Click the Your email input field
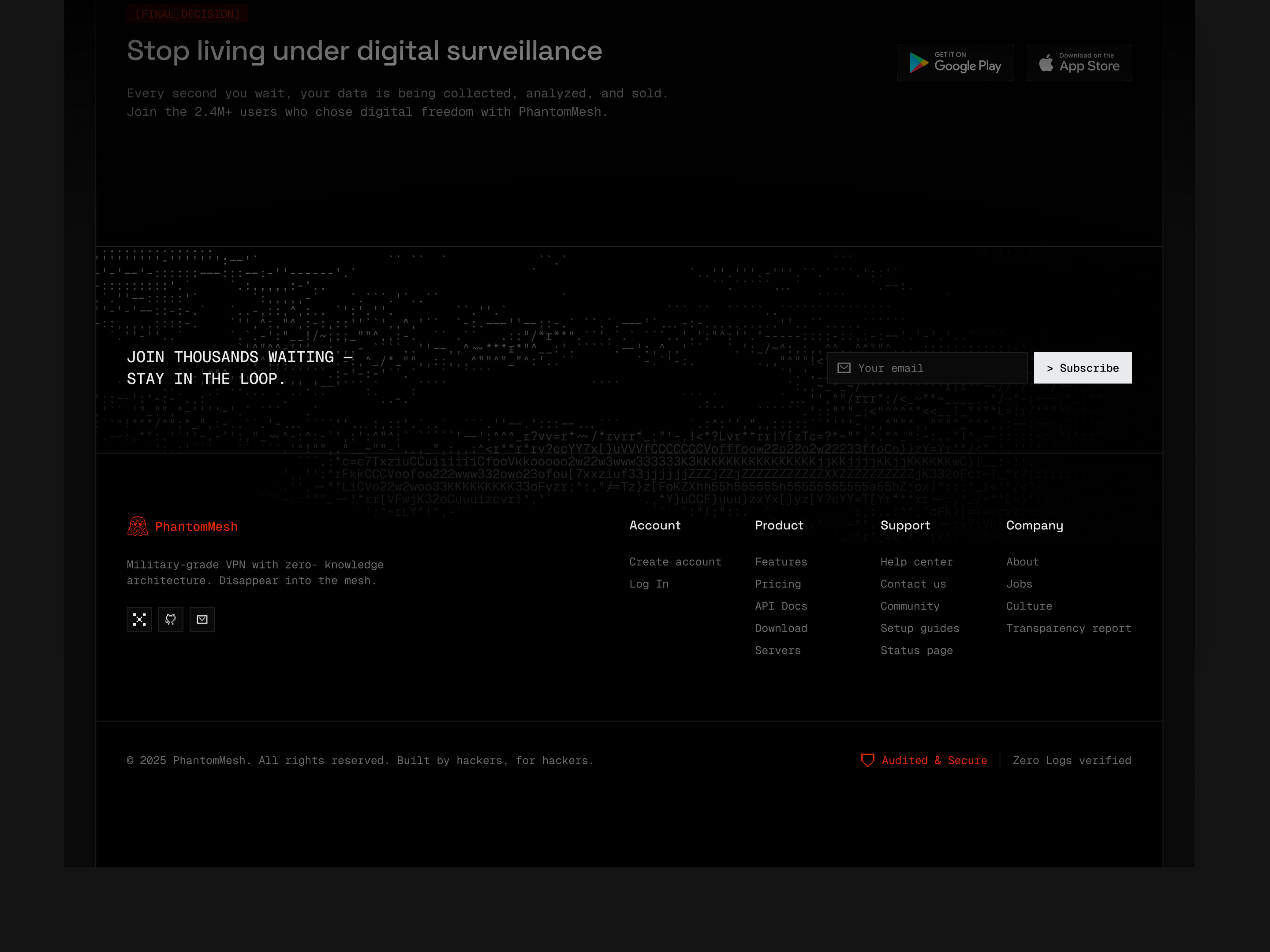The width and height of the screenshot is (1270, 952). [x=930, y=368]
